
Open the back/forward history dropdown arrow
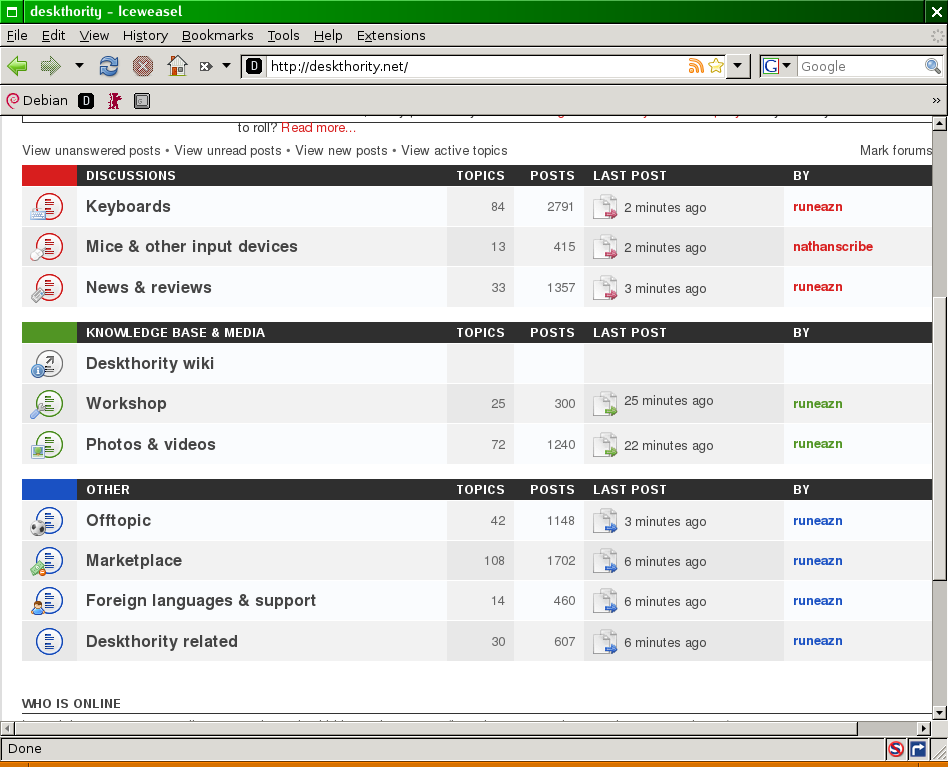(x=79, y=66)
